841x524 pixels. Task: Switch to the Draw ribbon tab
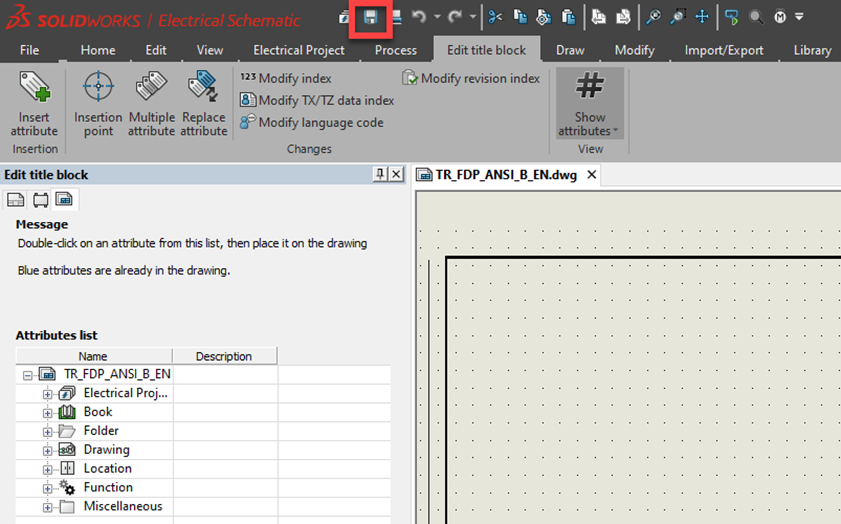click(570, 50)
